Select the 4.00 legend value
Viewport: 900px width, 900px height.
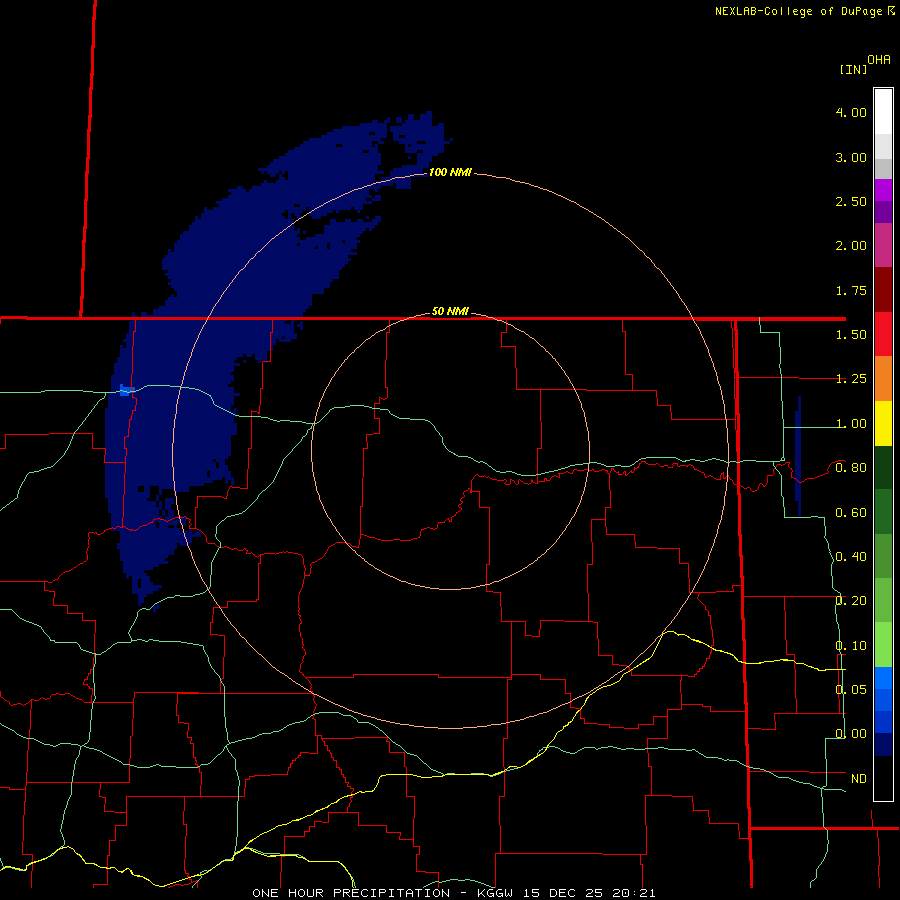(x=851, y=112)
